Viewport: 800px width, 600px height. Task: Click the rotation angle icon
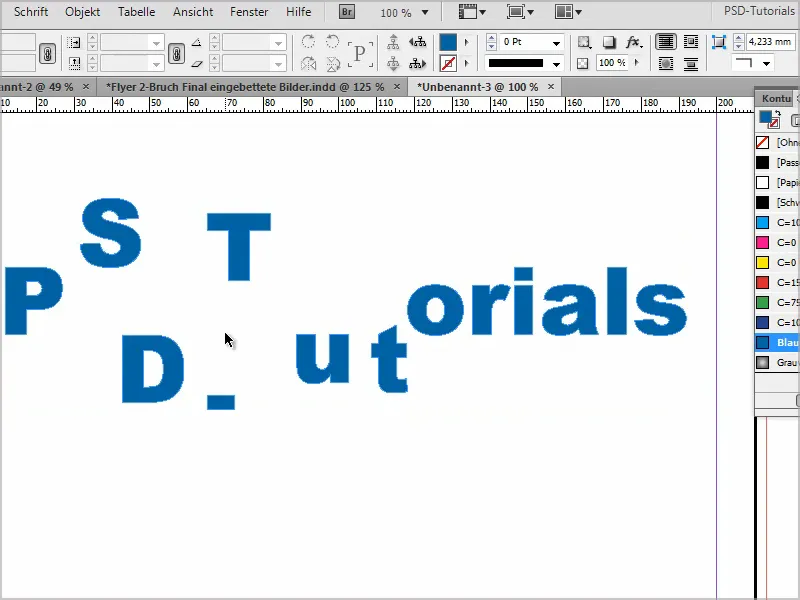[x=196, y=43]
